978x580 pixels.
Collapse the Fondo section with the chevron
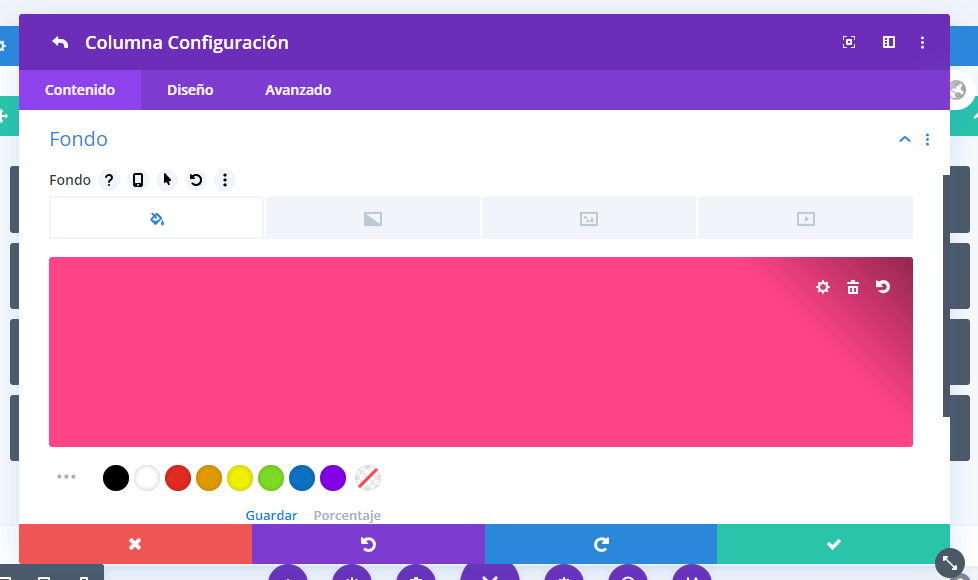pyautogui.click(x=904, y=139)
